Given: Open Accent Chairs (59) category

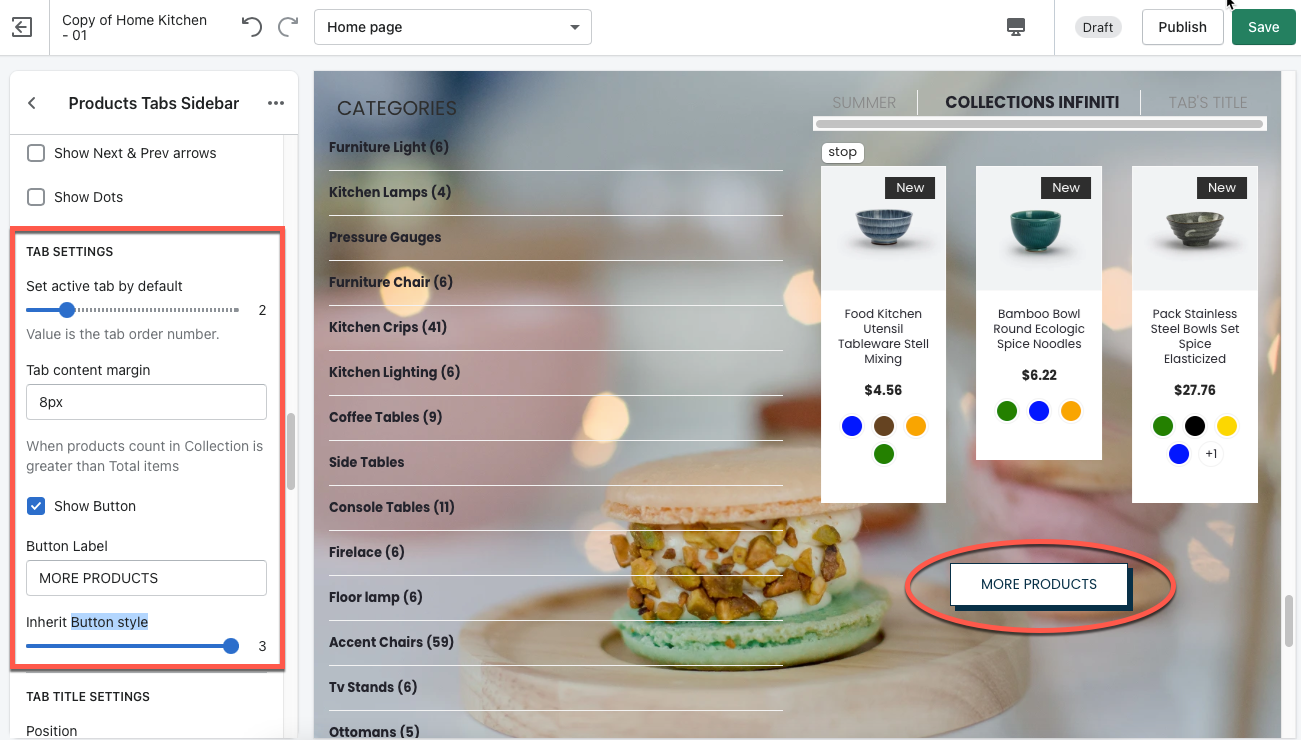Looking at the screenshot, I should 391,642.
